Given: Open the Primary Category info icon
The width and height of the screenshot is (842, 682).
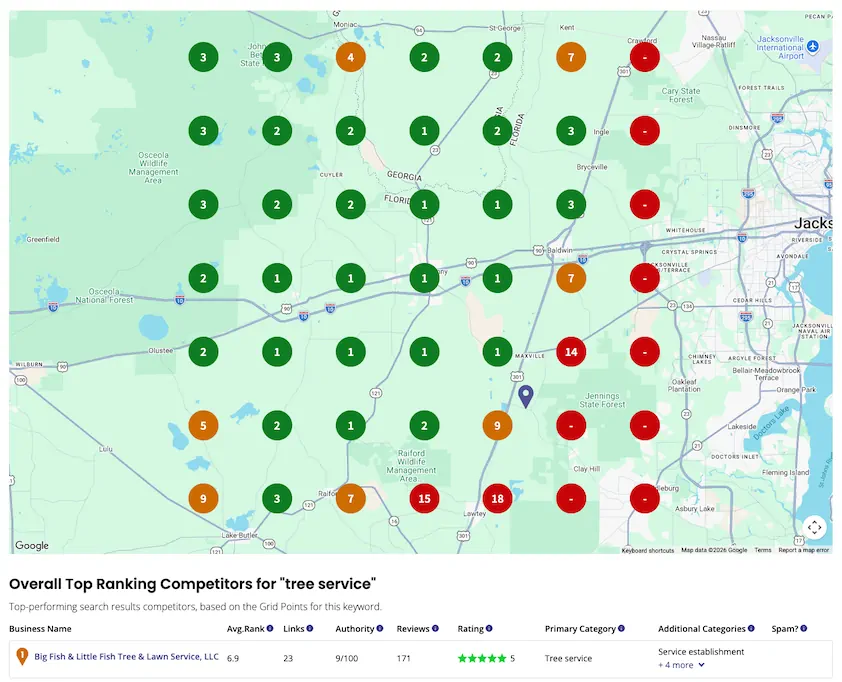Looking at the screenshot, I should pyautogui.click(x=621, y=628).
